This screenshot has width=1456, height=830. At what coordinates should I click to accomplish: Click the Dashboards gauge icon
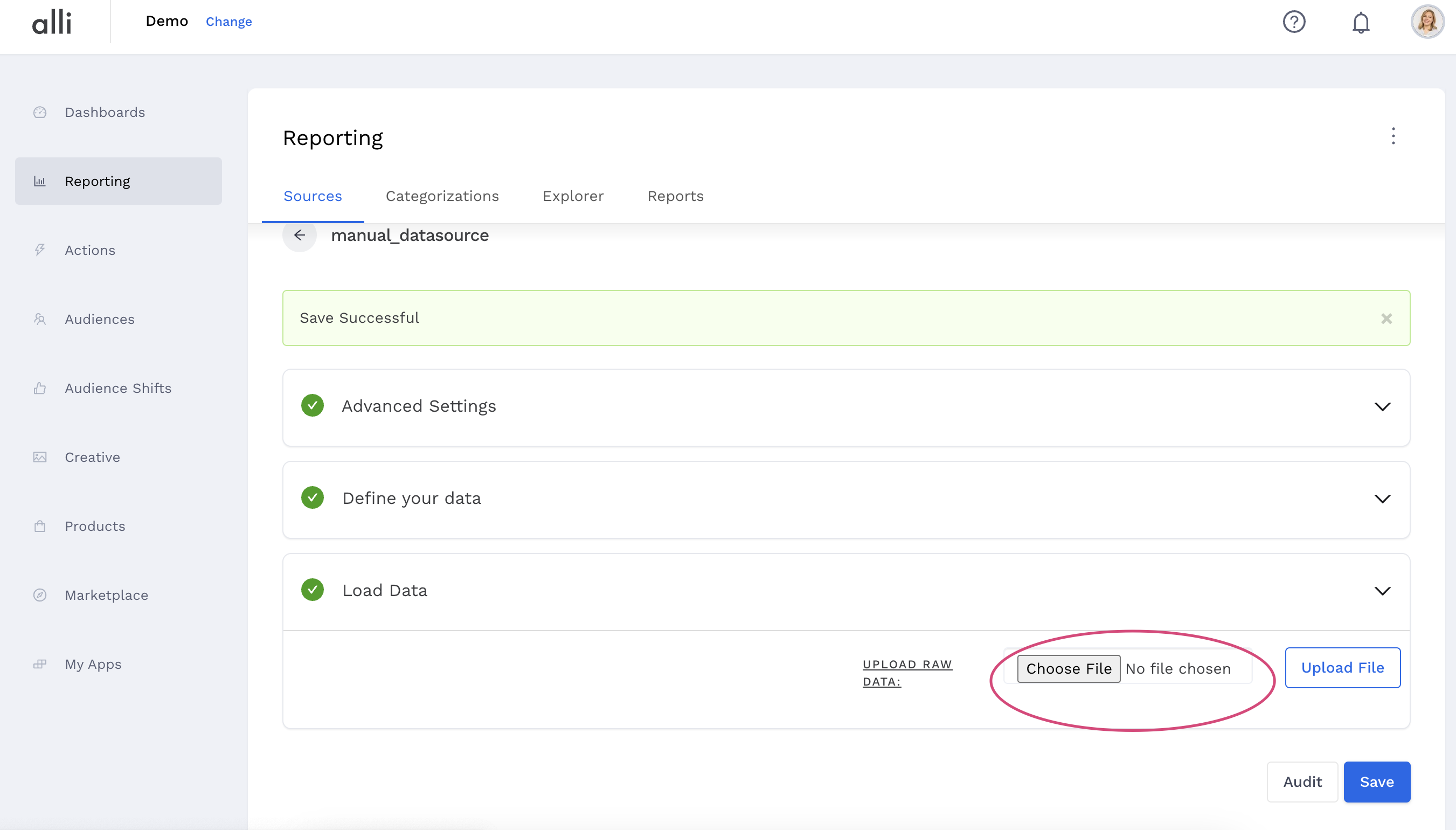(x=40, y=112)
